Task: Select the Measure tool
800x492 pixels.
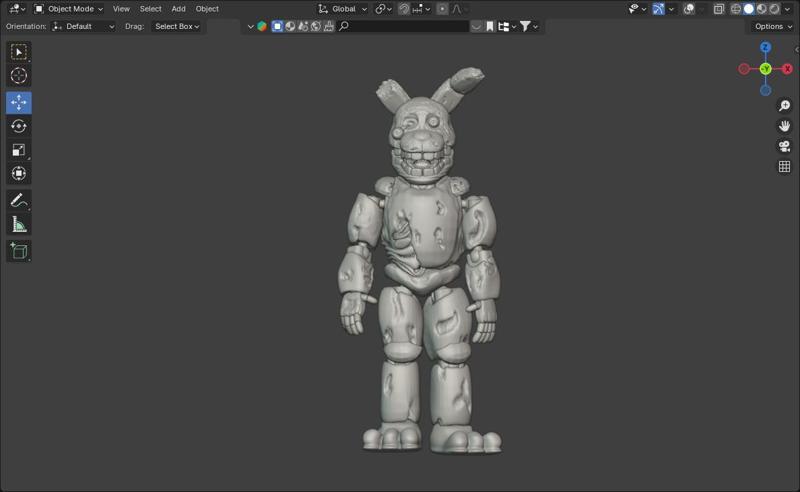Action: coord(18,225)
